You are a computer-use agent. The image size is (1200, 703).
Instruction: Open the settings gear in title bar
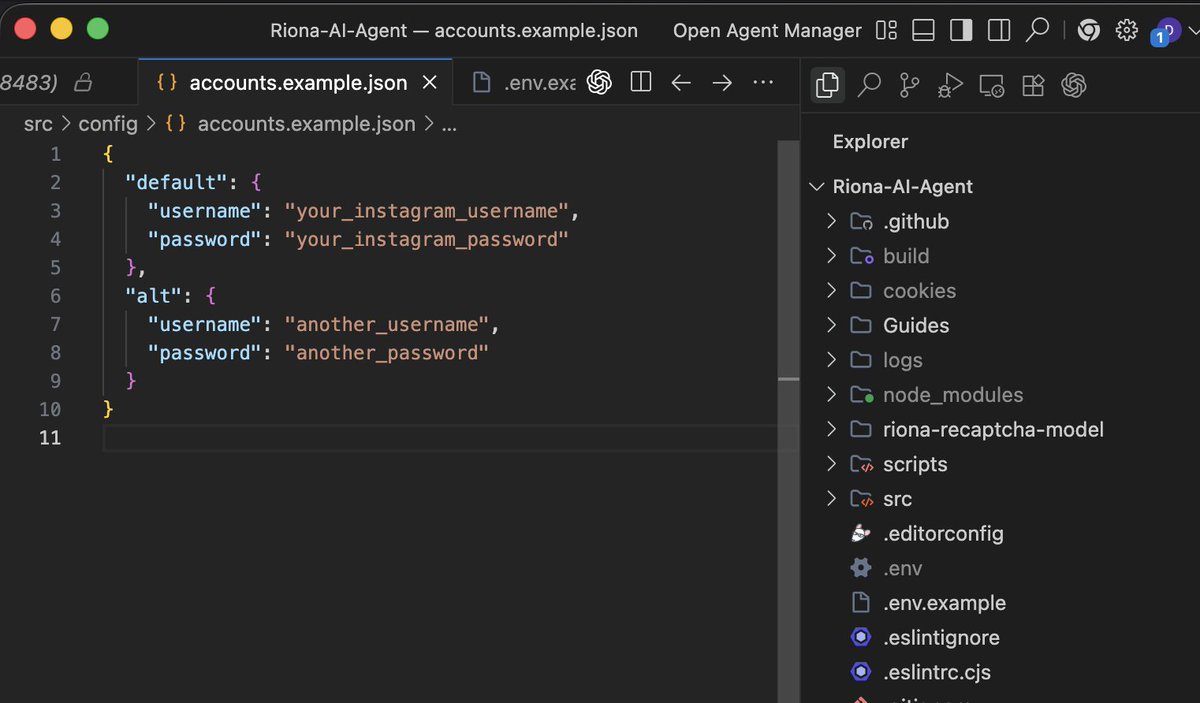click(1127, 30)
